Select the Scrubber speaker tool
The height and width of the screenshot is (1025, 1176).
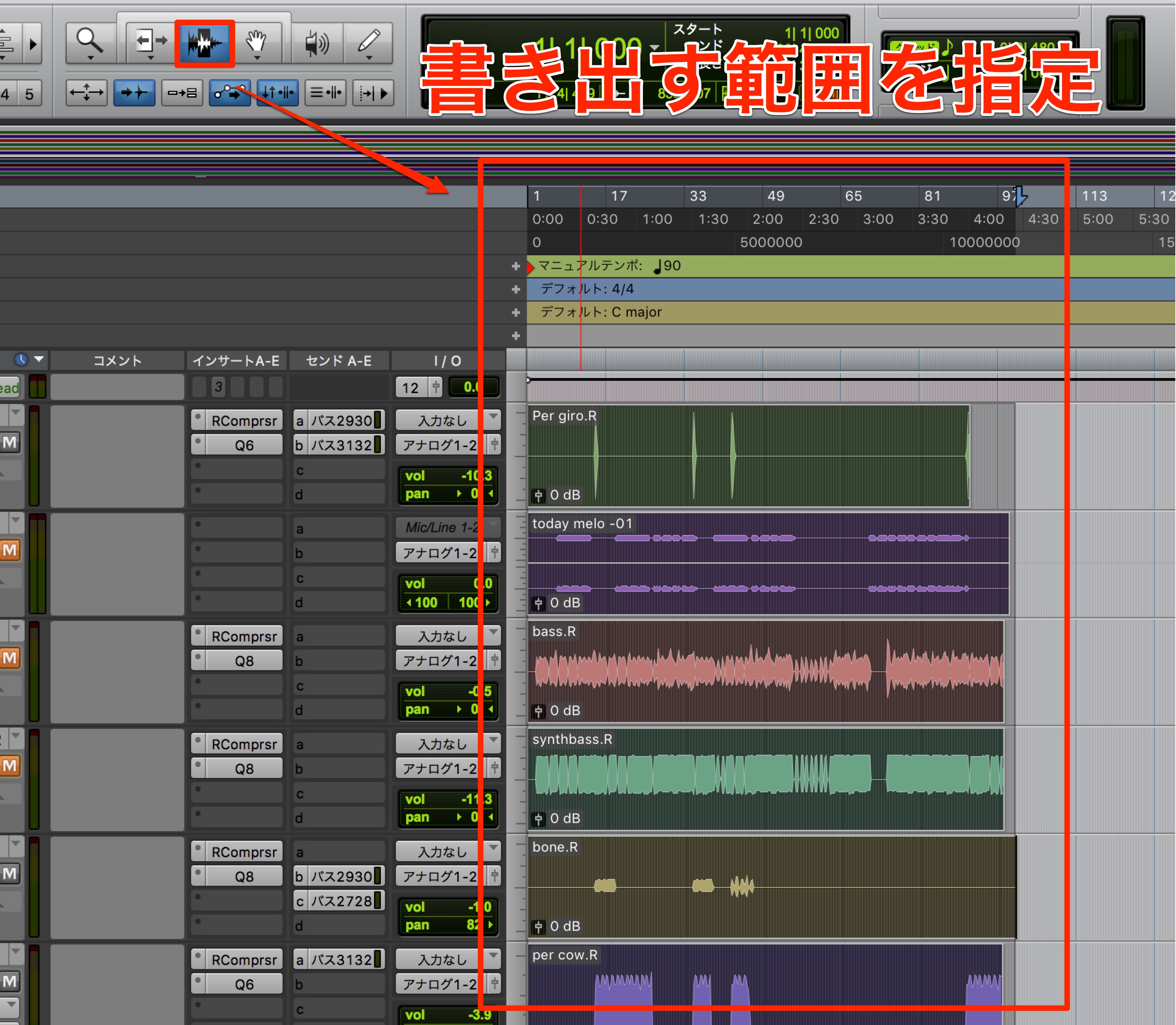point(316,42)
